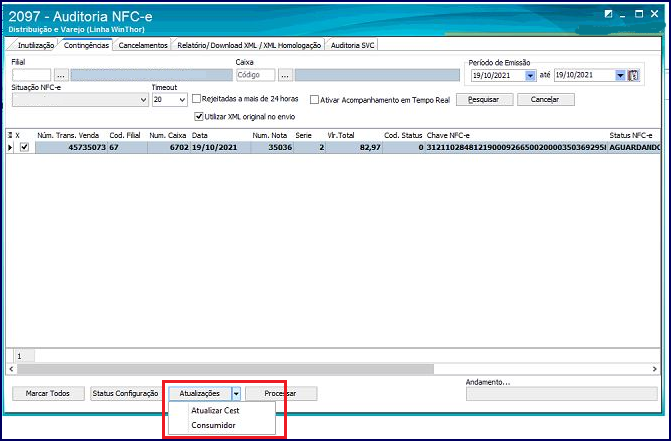This screenshot has width=671, height=441.
Task: Uncheck Utilizar XML original no envio
Action: click(x=199, y=116)
